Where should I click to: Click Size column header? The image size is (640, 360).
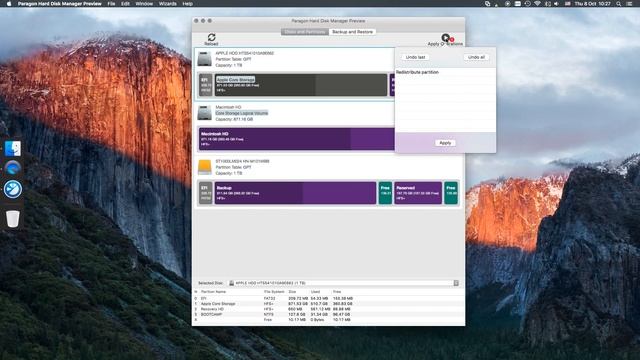[x=292, y=292]
